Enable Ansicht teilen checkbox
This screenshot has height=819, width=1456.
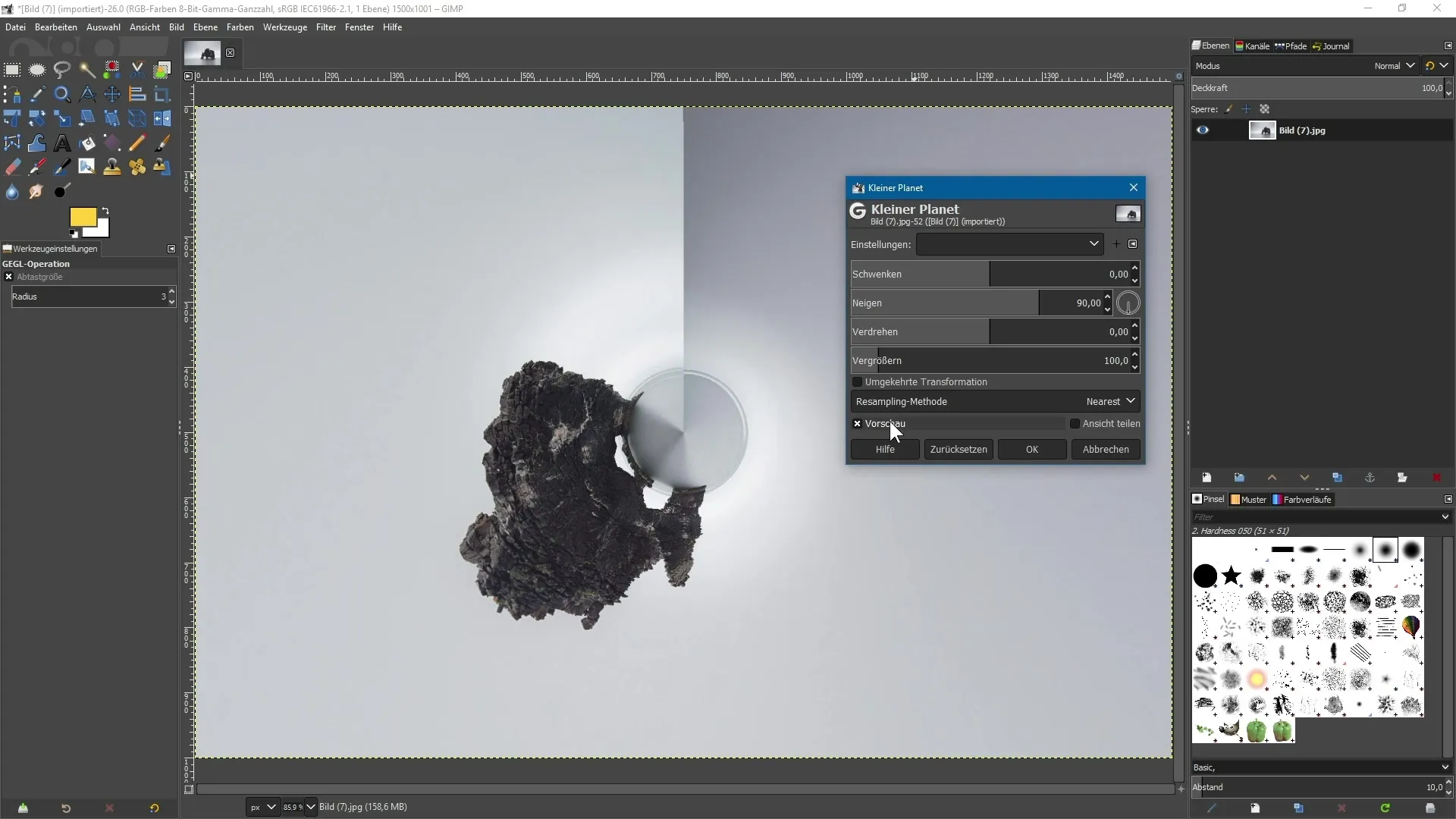click(x=1075, y=424)
